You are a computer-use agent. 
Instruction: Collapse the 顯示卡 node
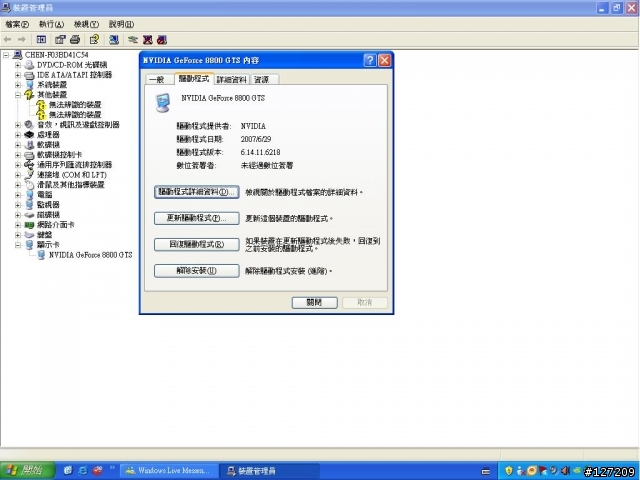coord(18,245)
